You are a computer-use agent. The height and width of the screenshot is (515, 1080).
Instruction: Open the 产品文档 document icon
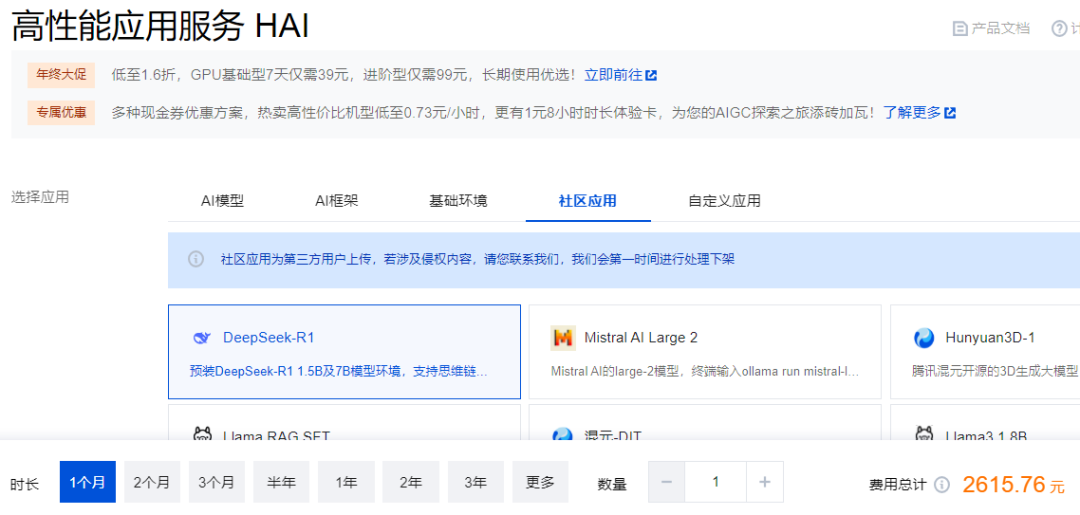click(x=959, y=28)
